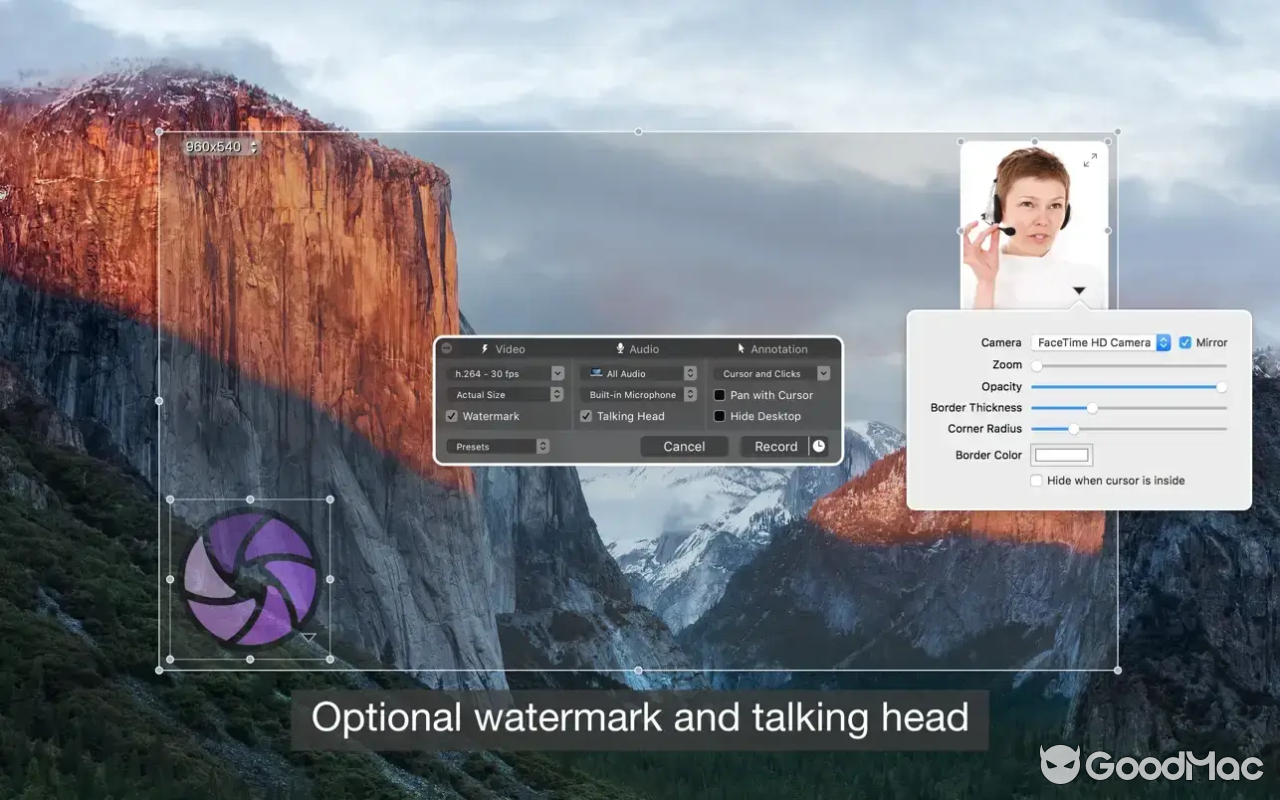The width and height of the screenshot is (1280, 800).
Task: Click the Audio microphone icon
Action: point(621,349)
